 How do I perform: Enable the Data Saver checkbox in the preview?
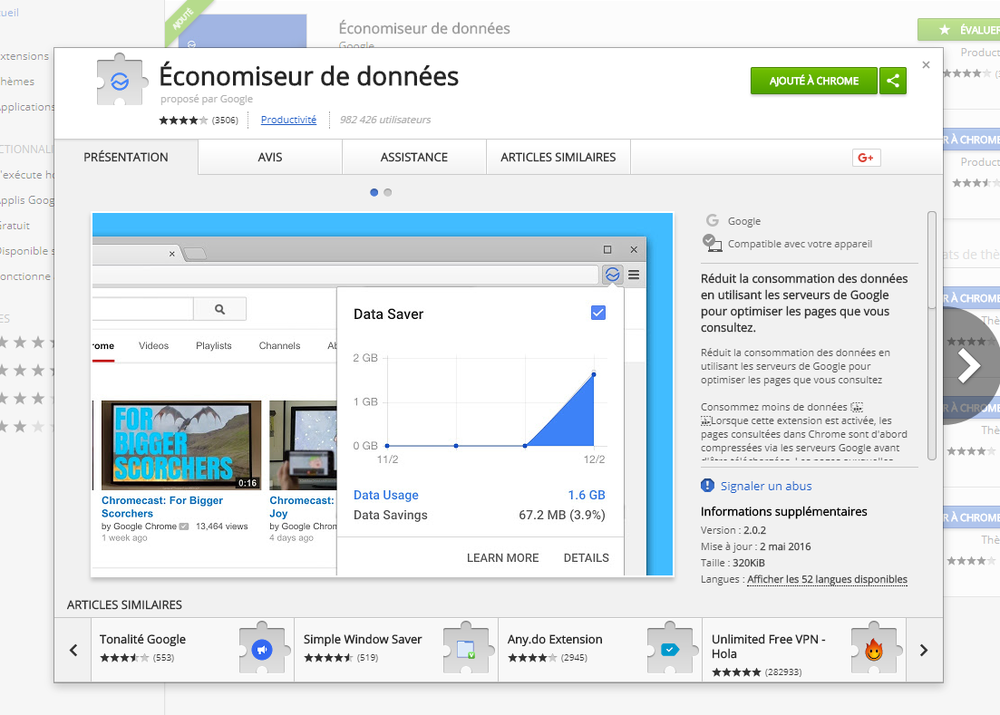tap(598, 313)
